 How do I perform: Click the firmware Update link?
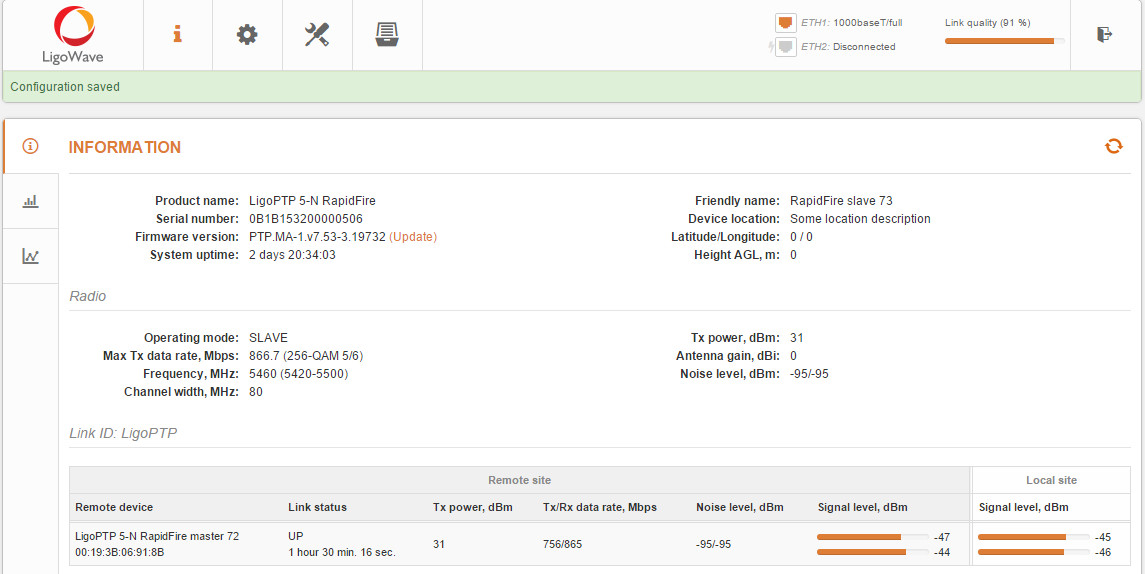413,237
